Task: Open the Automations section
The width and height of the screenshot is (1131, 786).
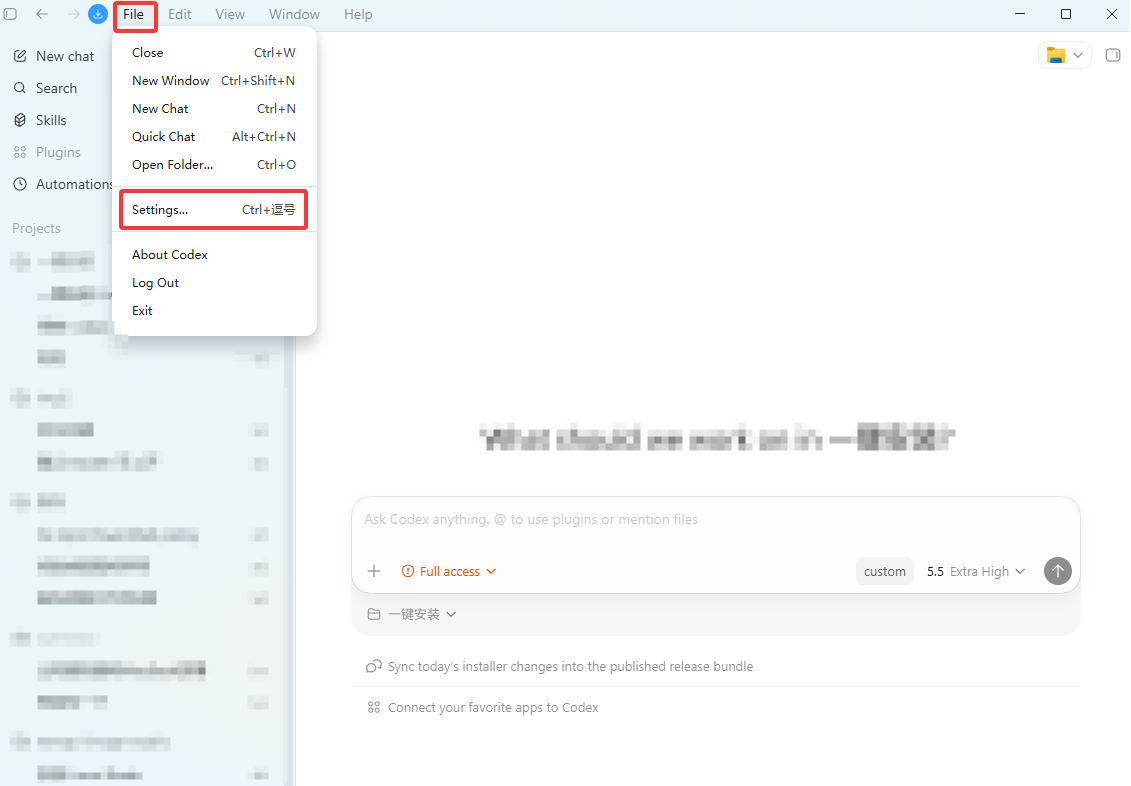Action: (x=63, y=185)
